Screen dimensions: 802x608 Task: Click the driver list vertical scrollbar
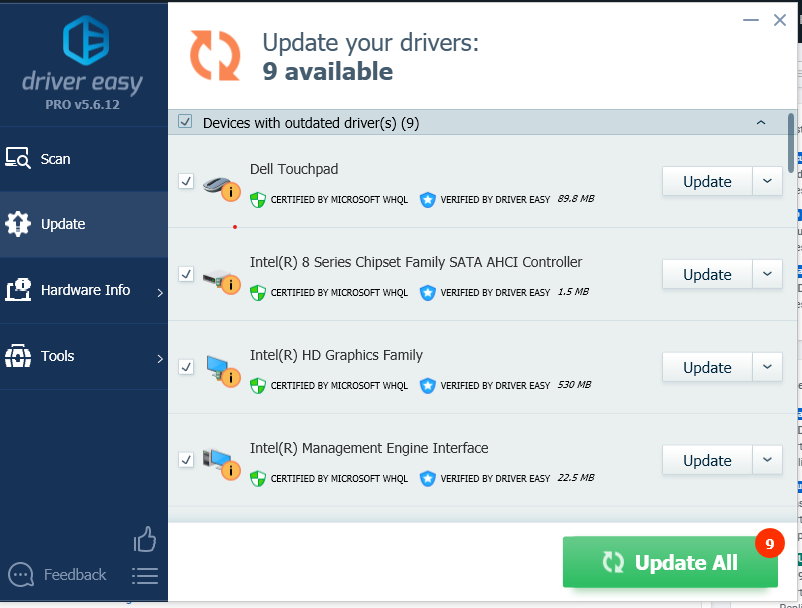click(792, 143)
